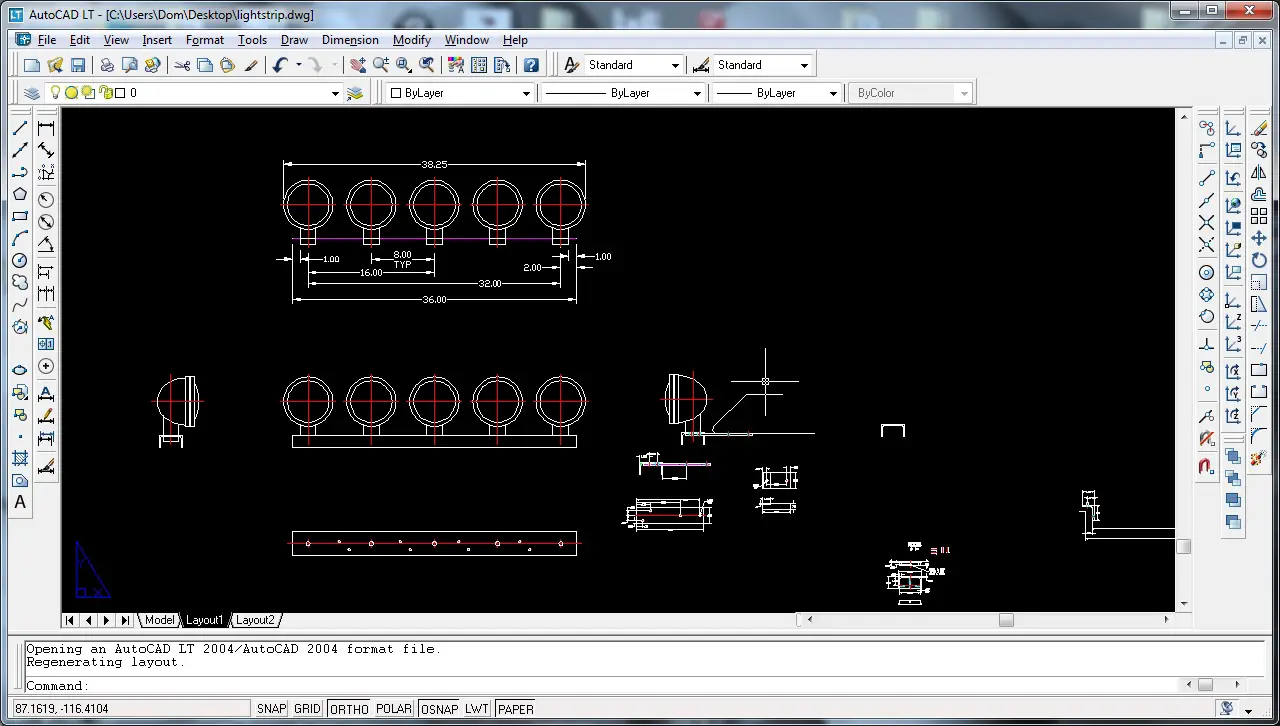Activate the Arc draw tool
1280x726 pixels.
tap(20, 238)
